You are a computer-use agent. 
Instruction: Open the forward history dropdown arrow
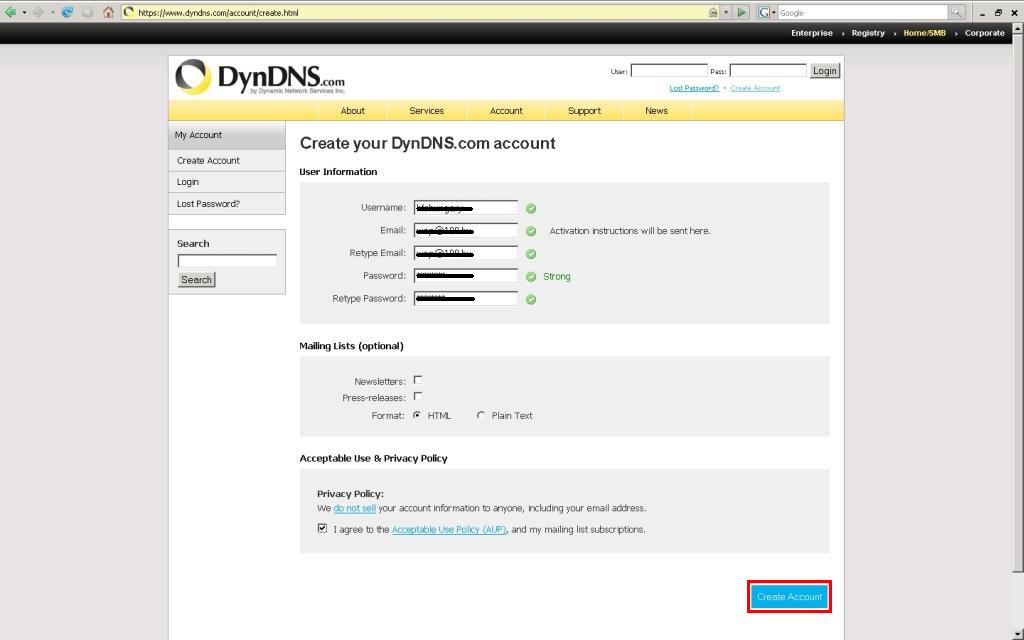point(52,12)
